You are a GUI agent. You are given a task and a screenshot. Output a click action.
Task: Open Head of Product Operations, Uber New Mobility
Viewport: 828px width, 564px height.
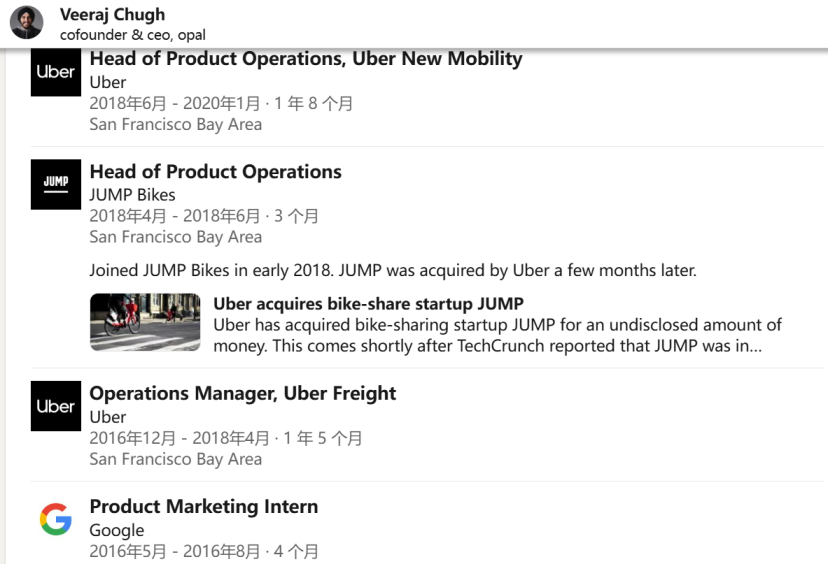click(305, 59)
